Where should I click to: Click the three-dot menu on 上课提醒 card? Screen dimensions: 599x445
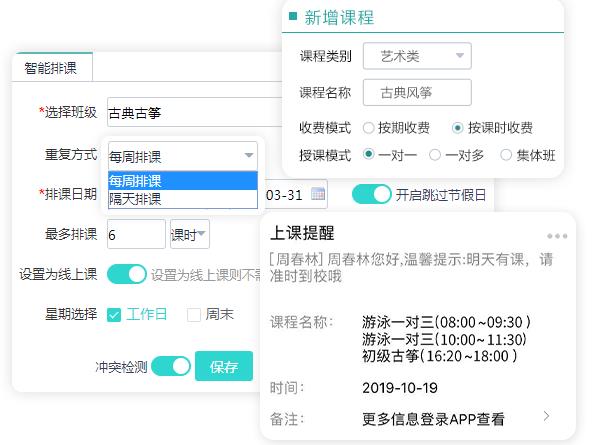click(x=557, y=236)
